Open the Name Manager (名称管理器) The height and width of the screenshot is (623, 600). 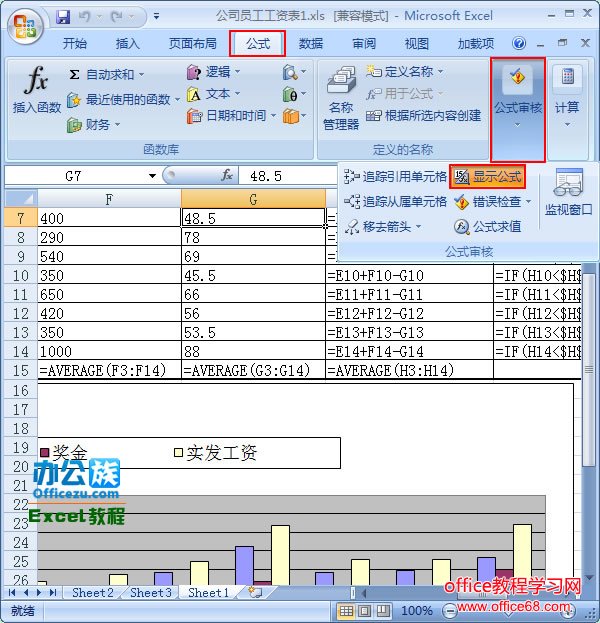click(341, 98)
